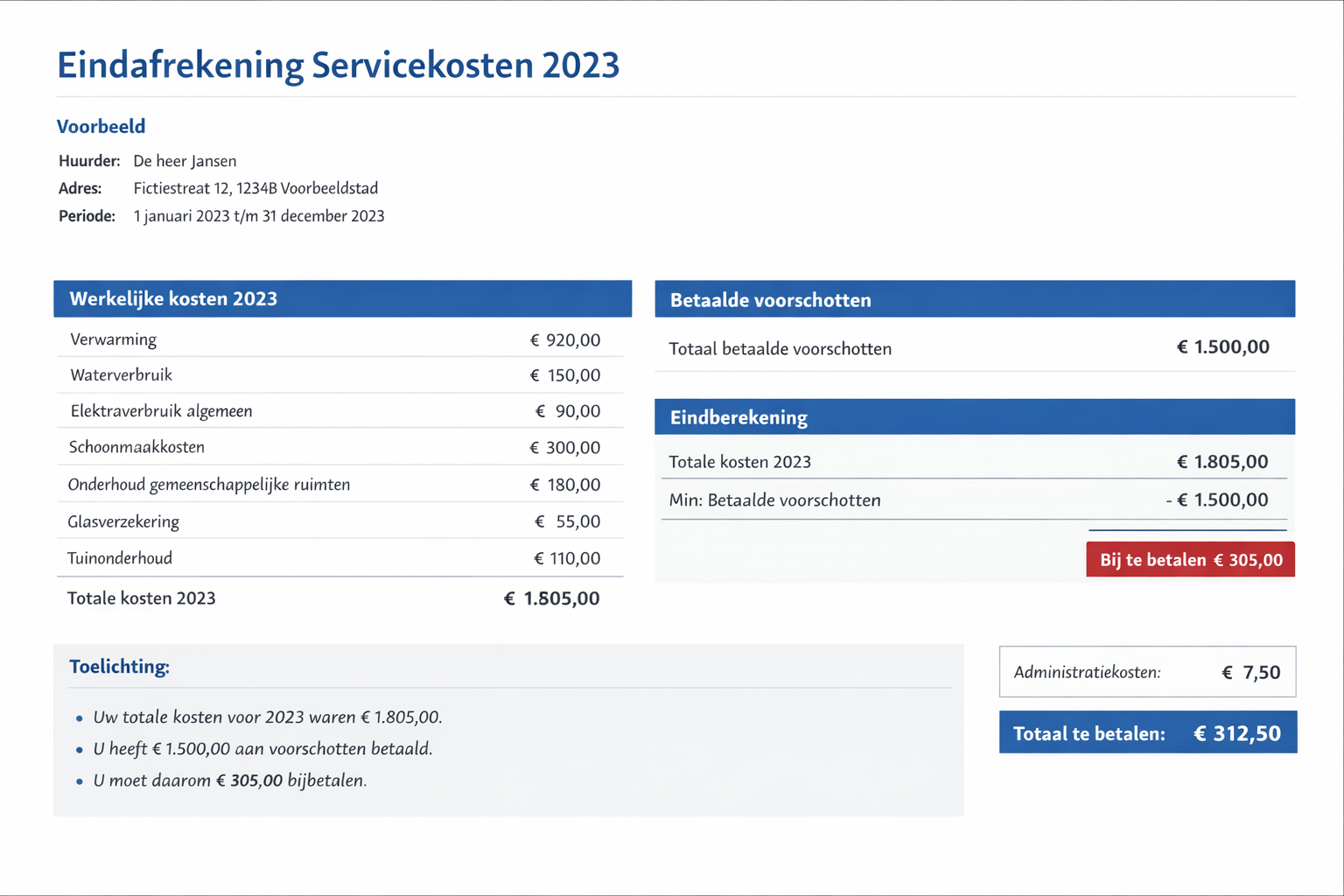This screenshot has height=896, width=1344.
Task: Click the Betaalde voorschotten section header
Action: [x=974, y=300]
